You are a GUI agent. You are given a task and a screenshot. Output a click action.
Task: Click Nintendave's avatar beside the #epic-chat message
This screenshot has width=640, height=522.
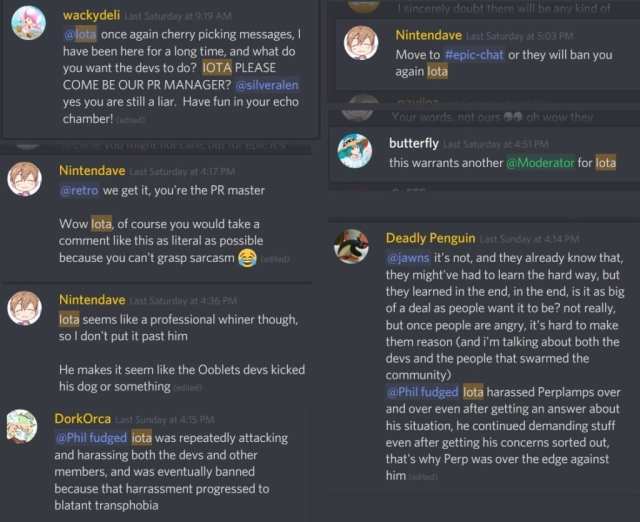pos(361,43)
